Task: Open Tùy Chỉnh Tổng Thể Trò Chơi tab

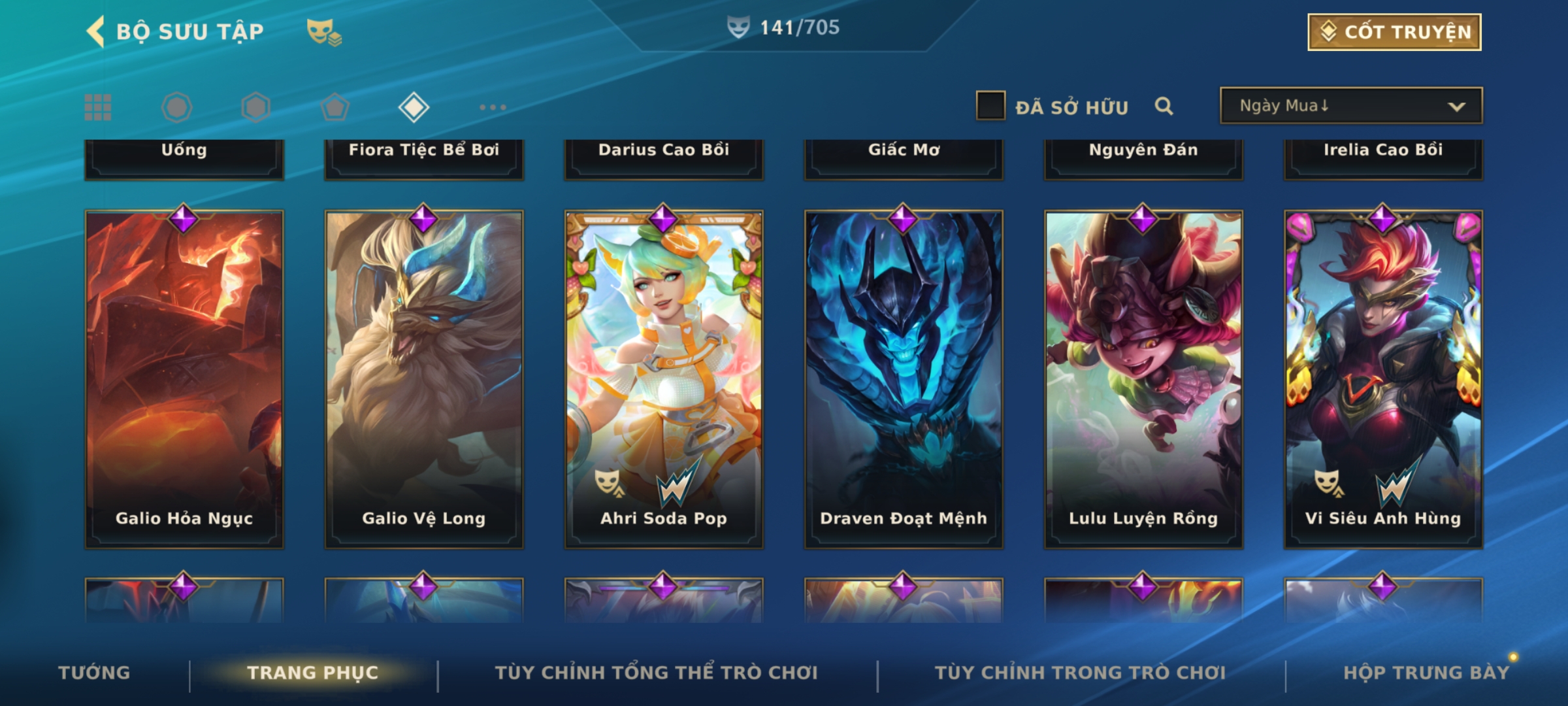Action: [656, 673]
